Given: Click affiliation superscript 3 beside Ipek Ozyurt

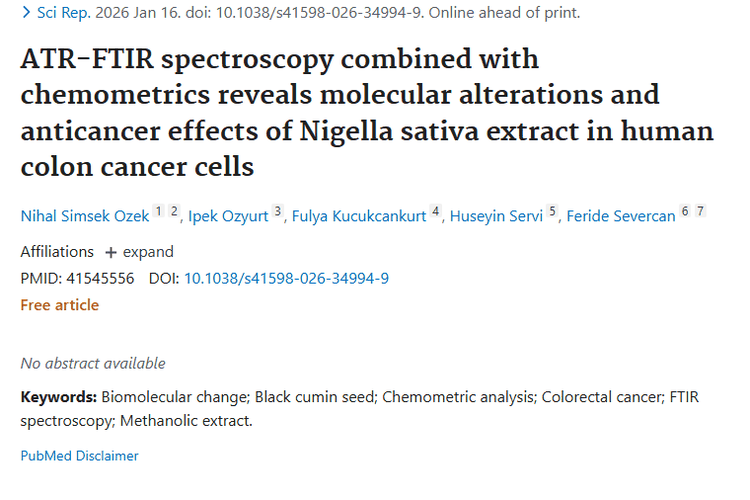Looking at the screenshot, I should 278,212.
